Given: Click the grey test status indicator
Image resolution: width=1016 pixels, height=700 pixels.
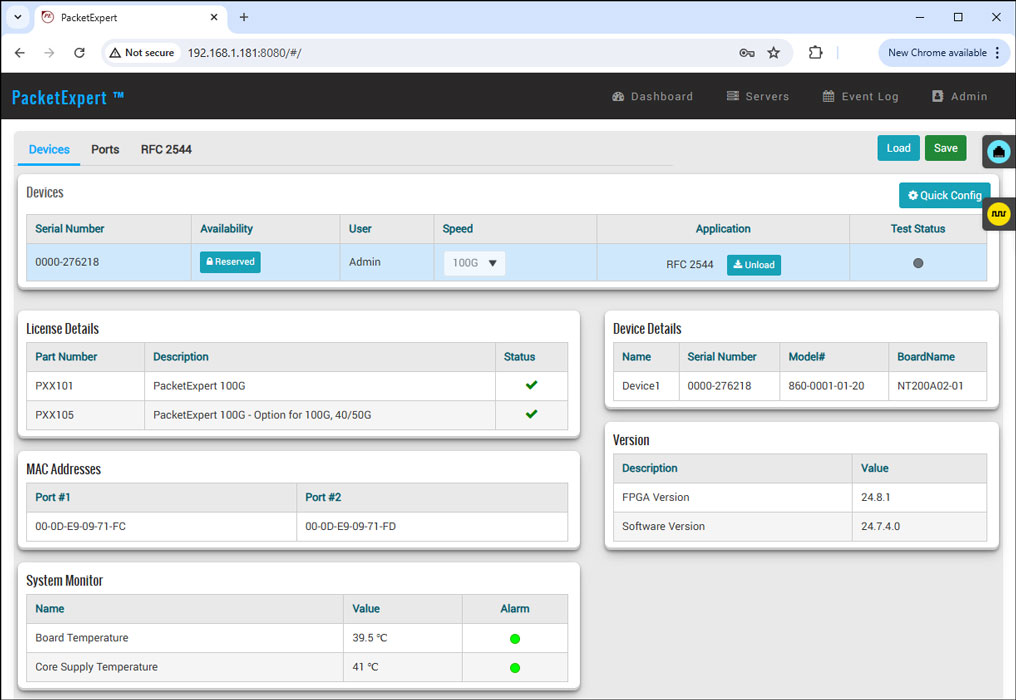Looking at the screenshot, I should [x=918, y=263].
